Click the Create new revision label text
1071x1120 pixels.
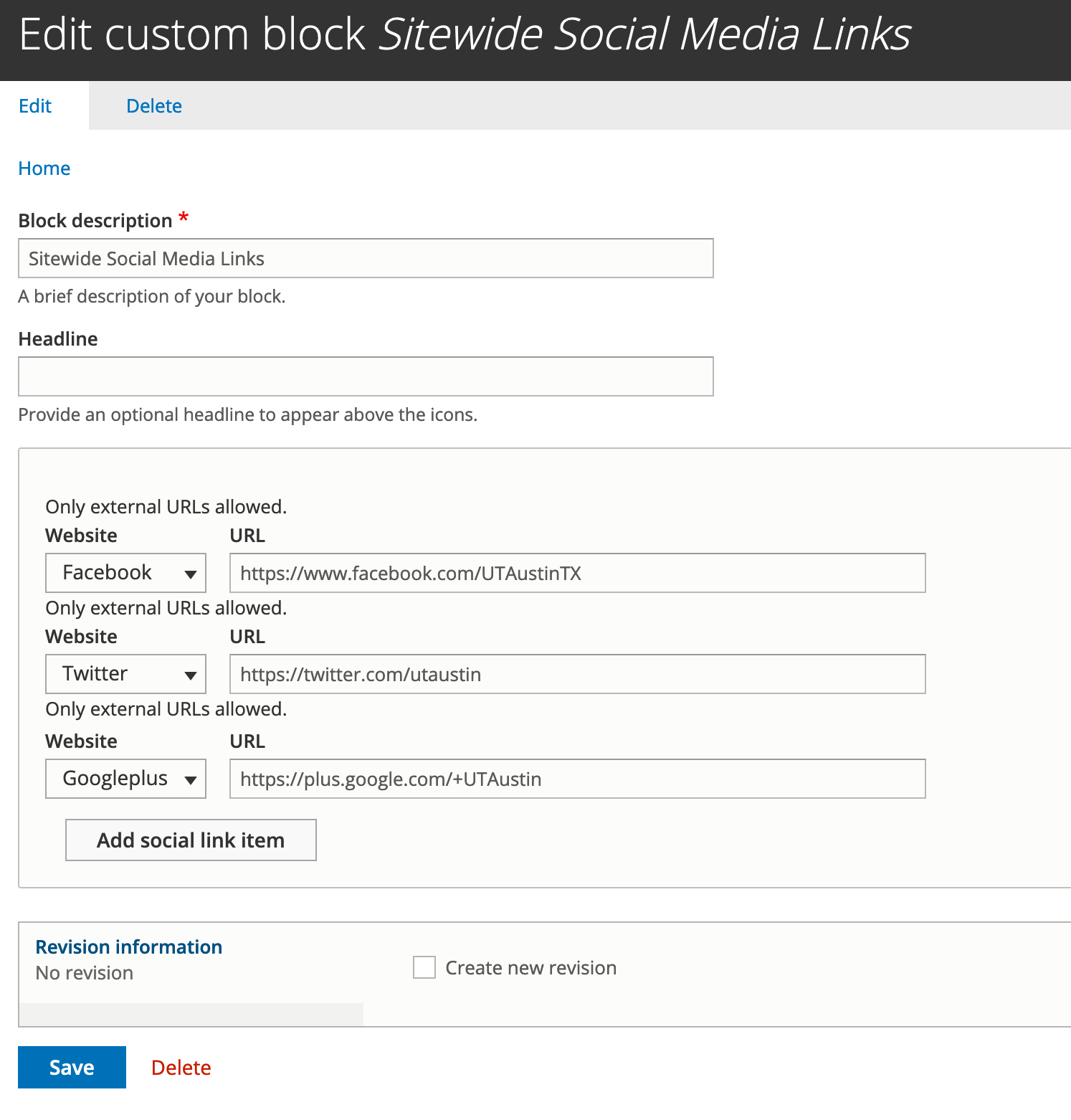click(530, 968)
